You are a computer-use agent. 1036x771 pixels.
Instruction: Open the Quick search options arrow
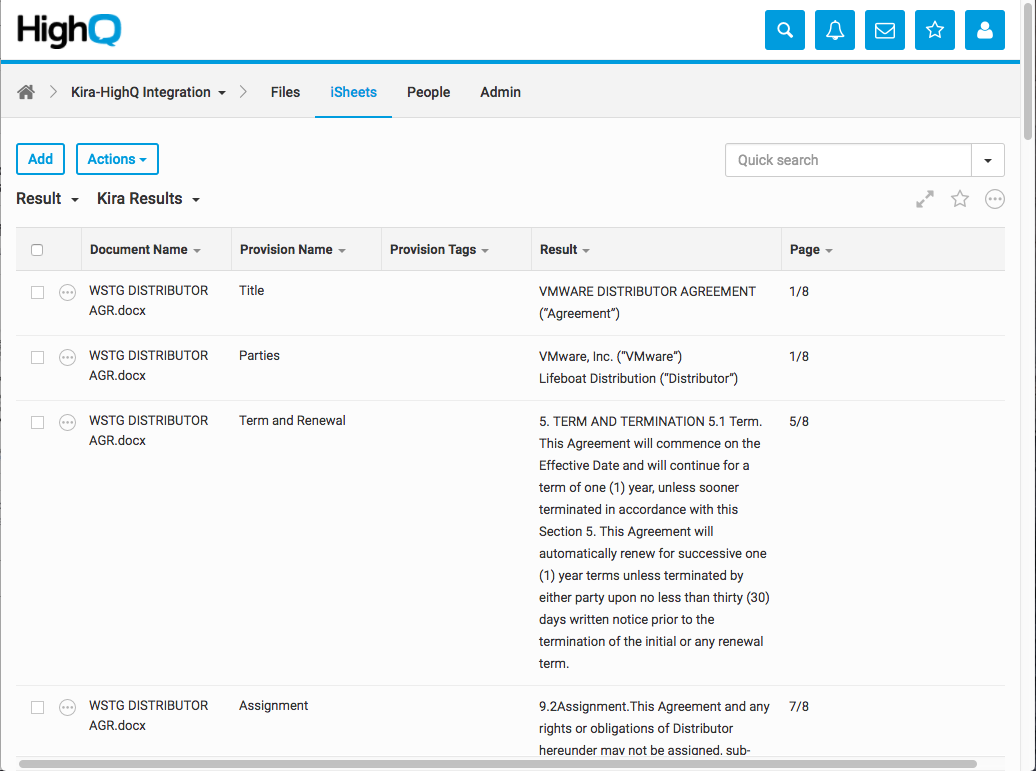tap(988, 160)
